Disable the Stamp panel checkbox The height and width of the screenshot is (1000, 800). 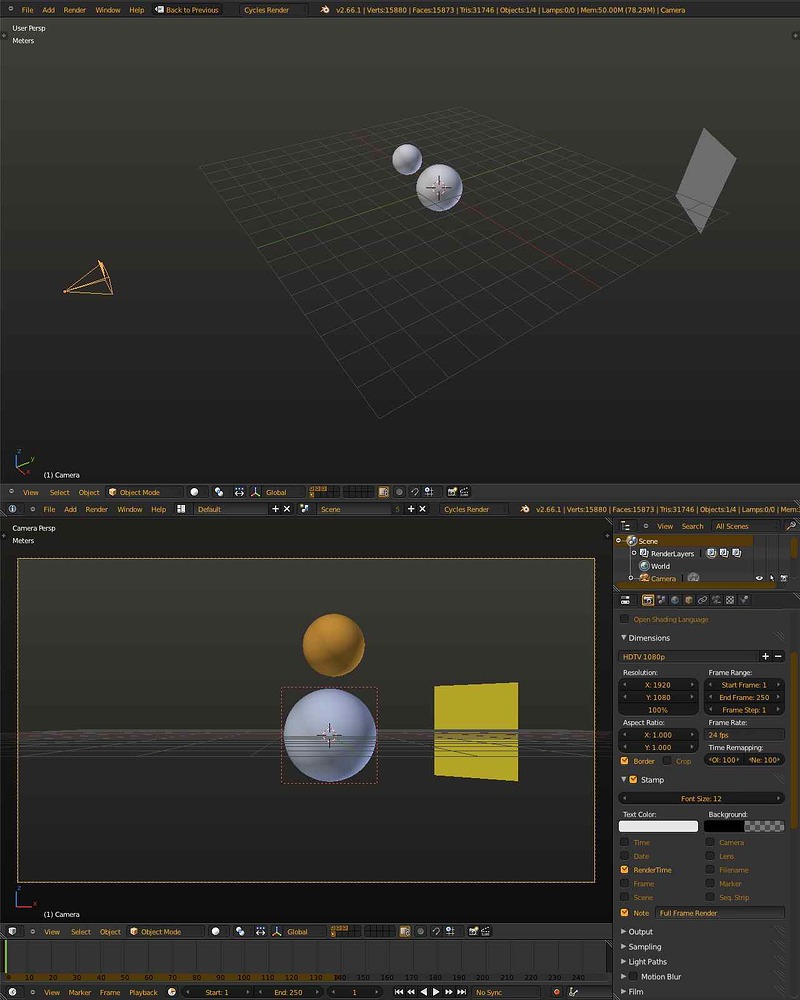tap(633, 779)
